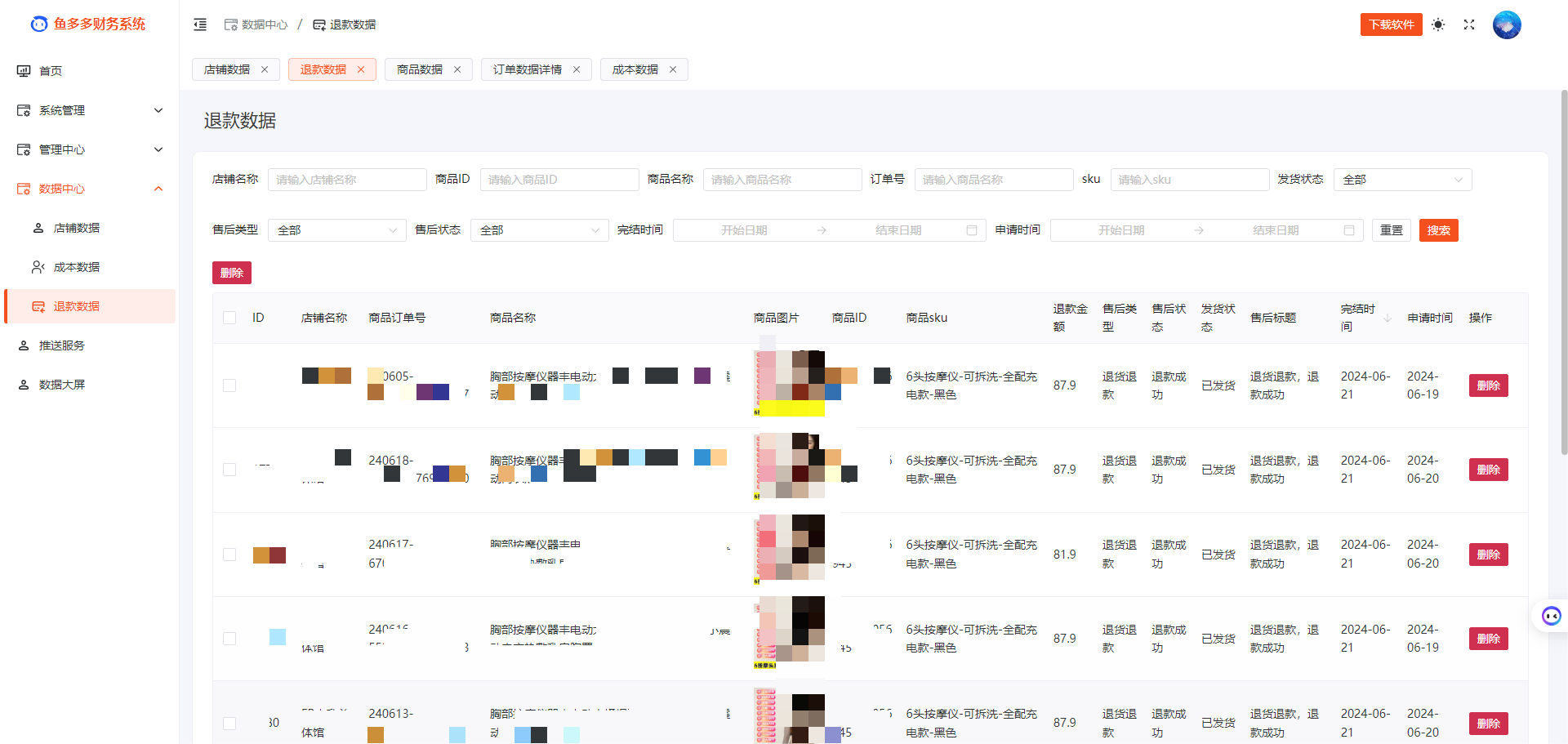The height and width of the screenshot is (744, 1568).
Task: Enter fullscreen mode via expand icon
Action: (1469, 25)
